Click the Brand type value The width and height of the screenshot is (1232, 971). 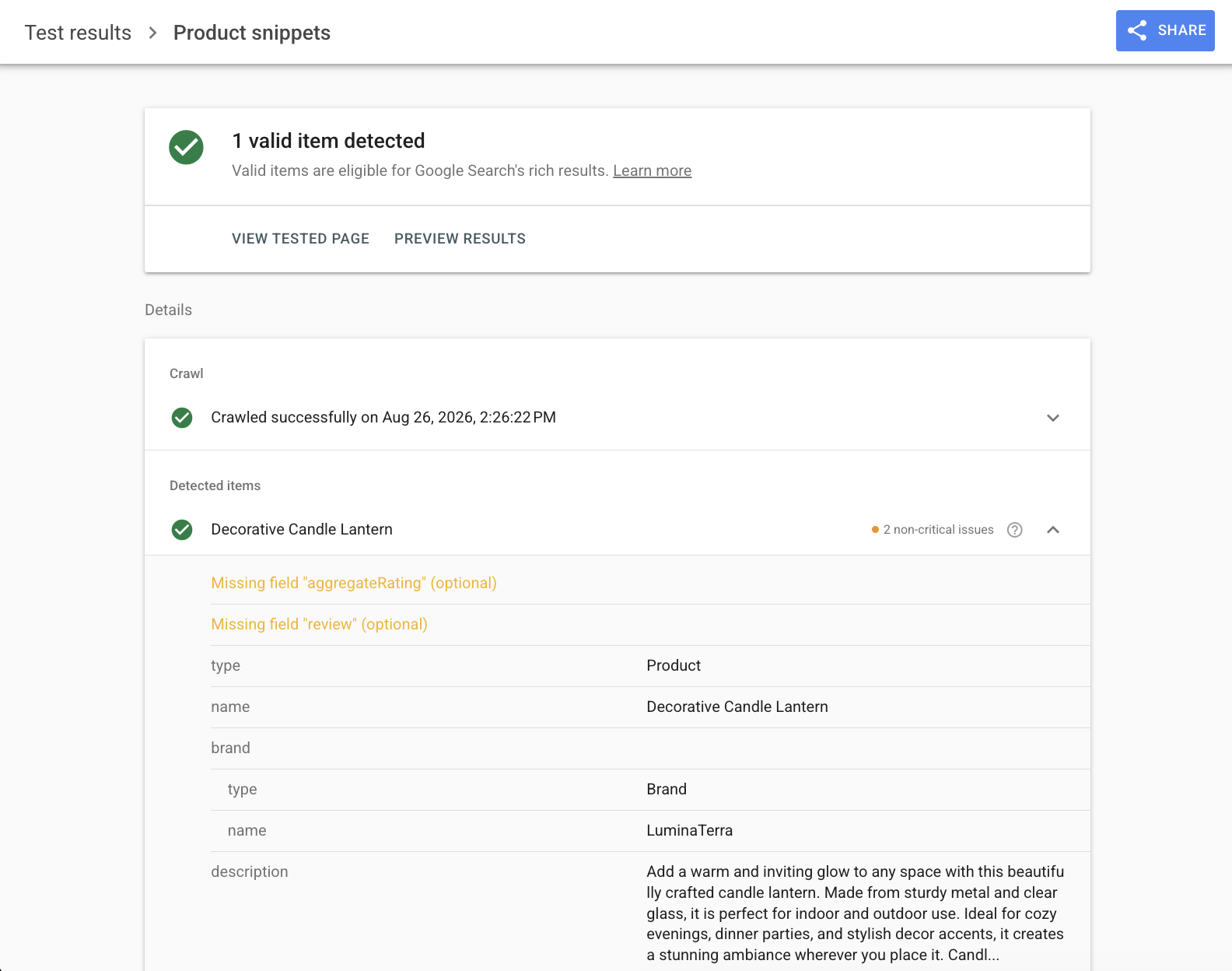(x=667, y=789)
